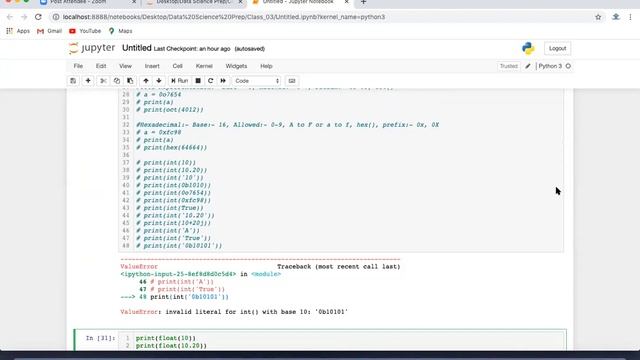Interrupt the kernel with stop icon
Viewport: 640px width, 360px height.
198,81
